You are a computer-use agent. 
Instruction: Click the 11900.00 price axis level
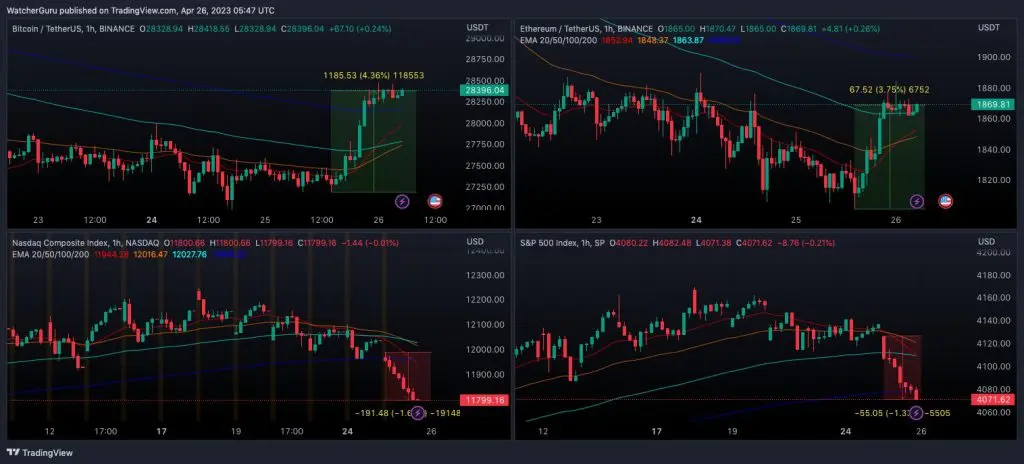point(485,374)
